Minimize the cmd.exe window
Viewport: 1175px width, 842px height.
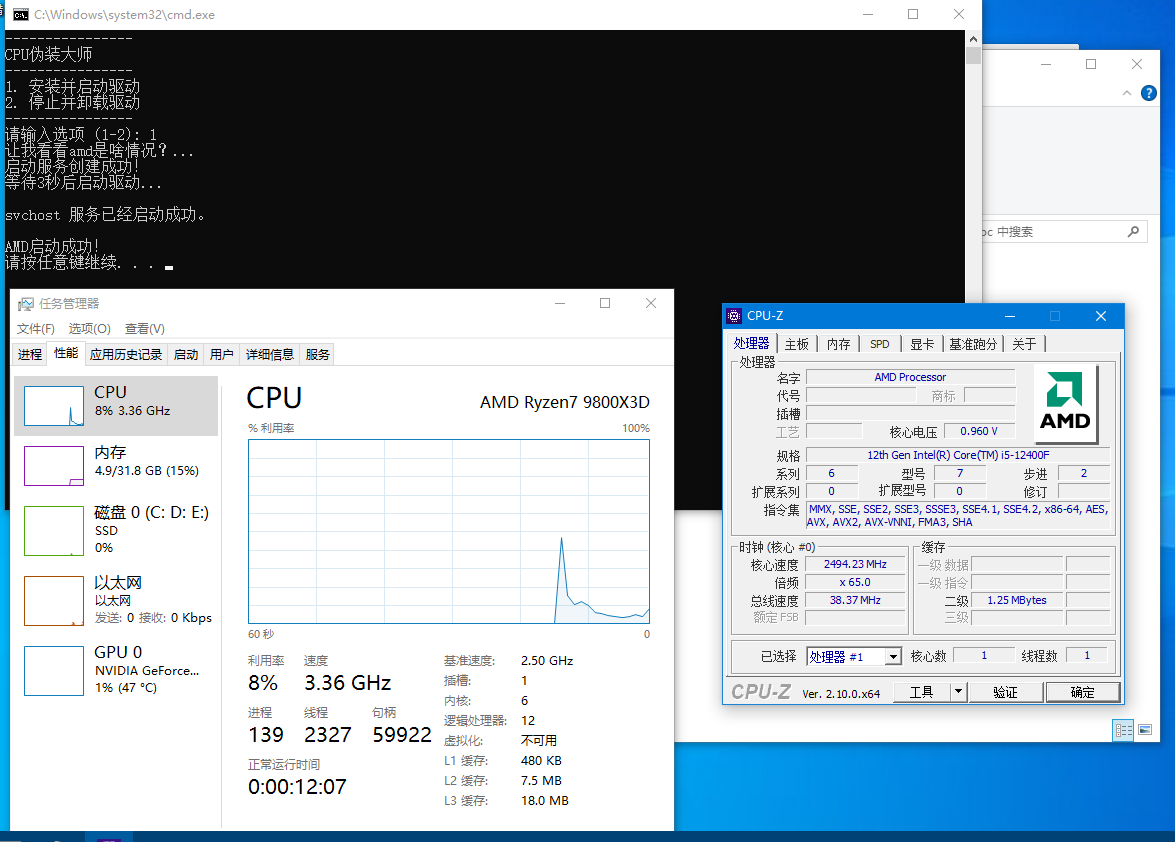click(868, 14)
